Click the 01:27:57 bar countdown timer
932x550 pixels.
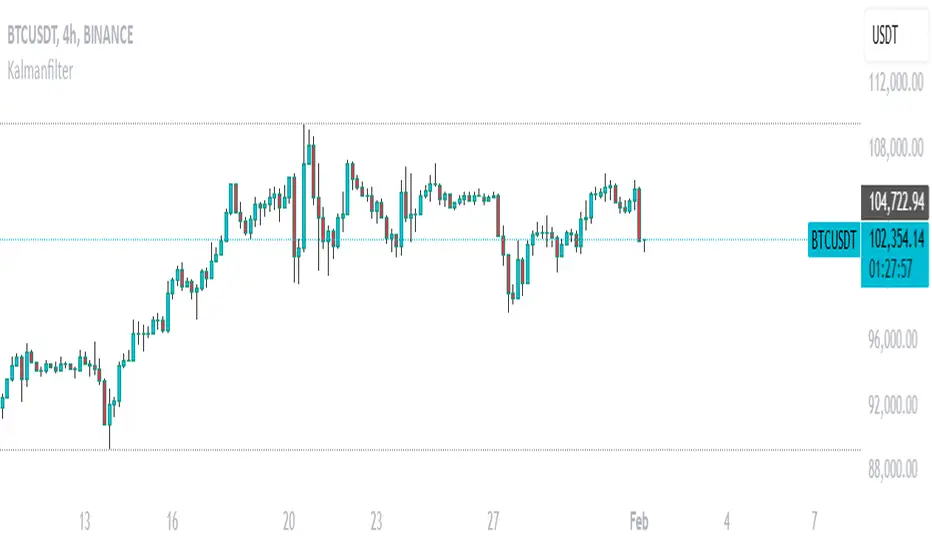(895, 268)
